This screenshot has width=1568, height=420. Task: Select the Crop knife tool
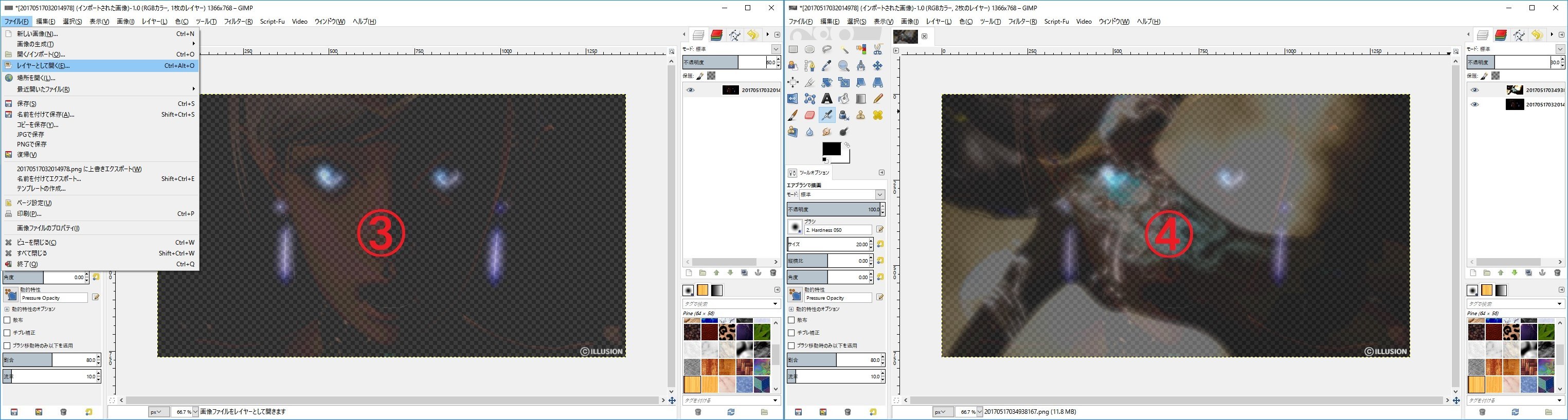[809, 82]
